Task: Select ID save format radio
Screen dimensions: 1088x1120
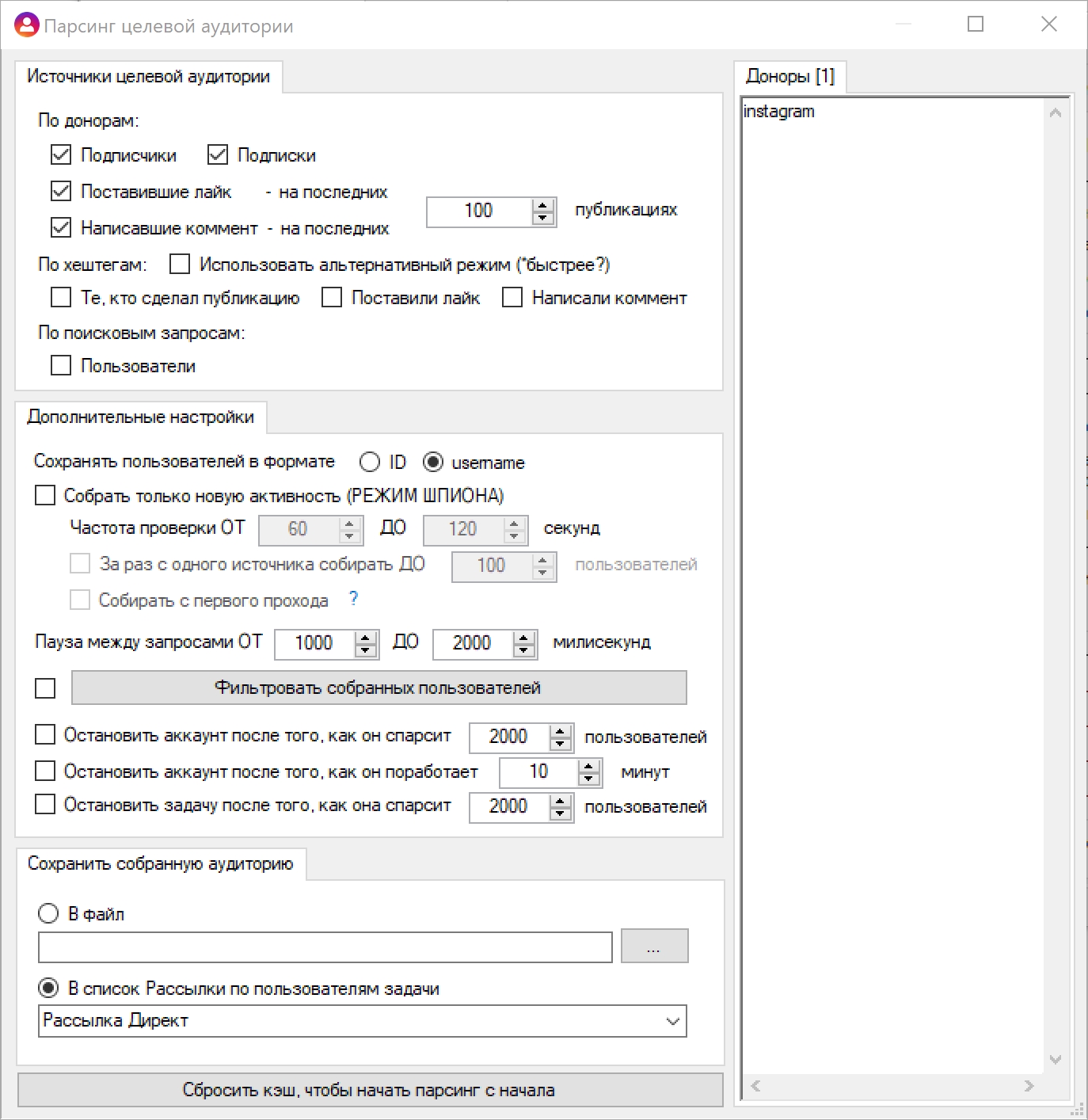Action: point(370,462)
